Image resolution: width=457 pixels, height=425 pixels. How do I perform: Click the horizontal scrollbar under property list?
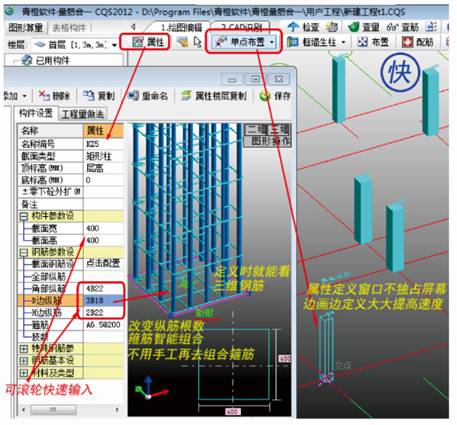tap(70, 409)
